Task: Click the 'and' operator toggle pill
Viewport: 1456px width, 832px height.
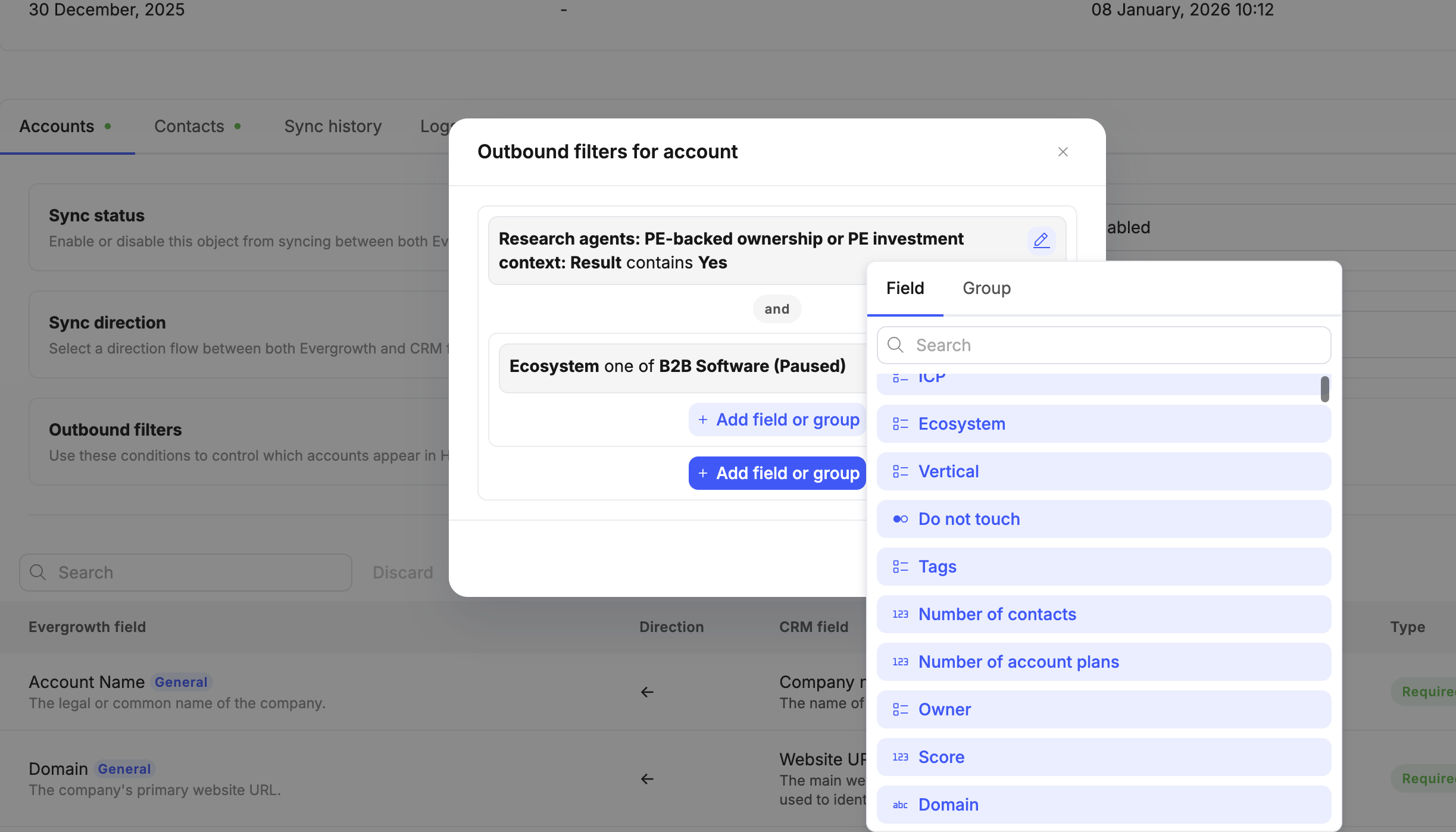Action: 777,309
